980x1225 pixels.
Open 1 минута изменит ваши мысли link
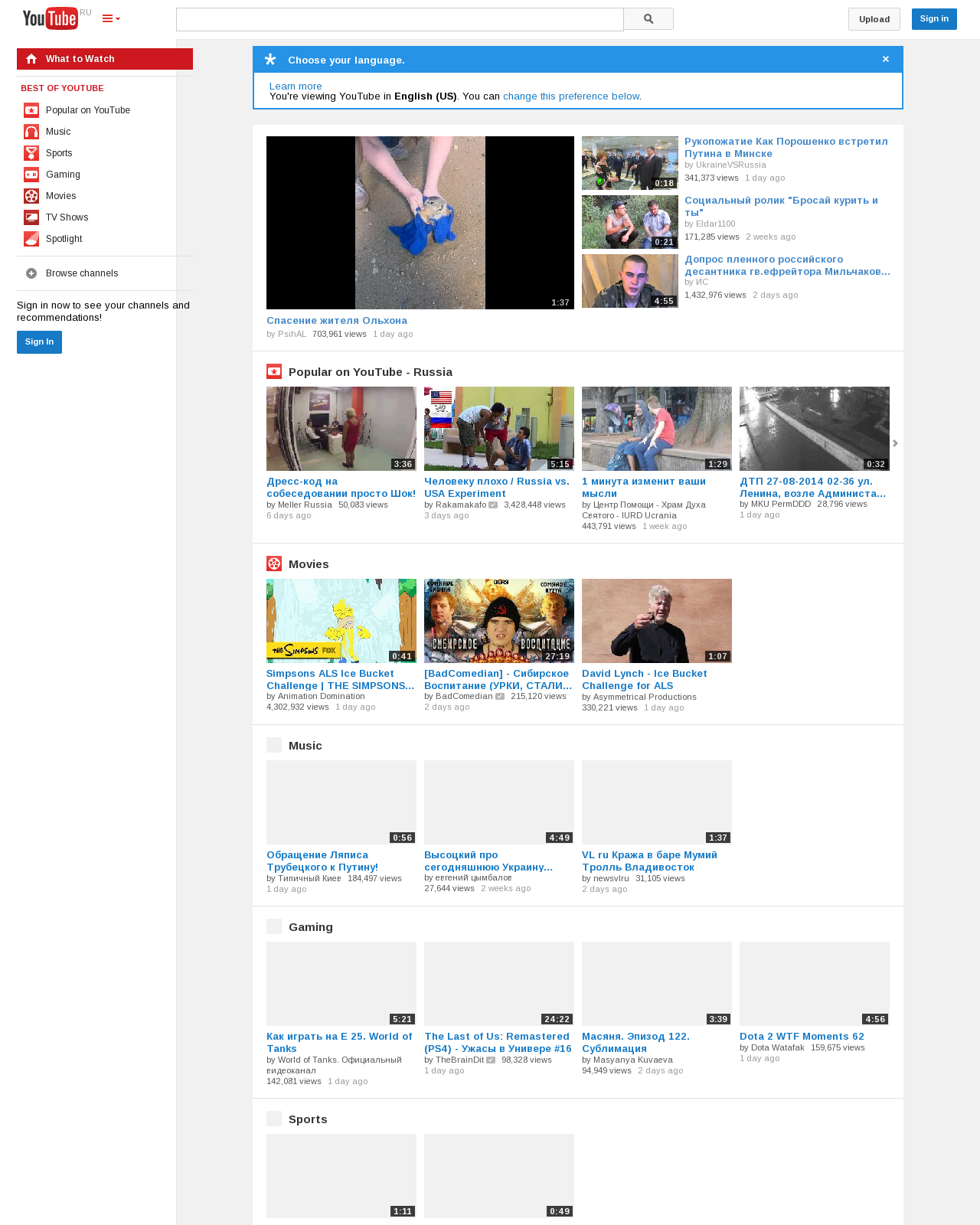tap(644, 487)
